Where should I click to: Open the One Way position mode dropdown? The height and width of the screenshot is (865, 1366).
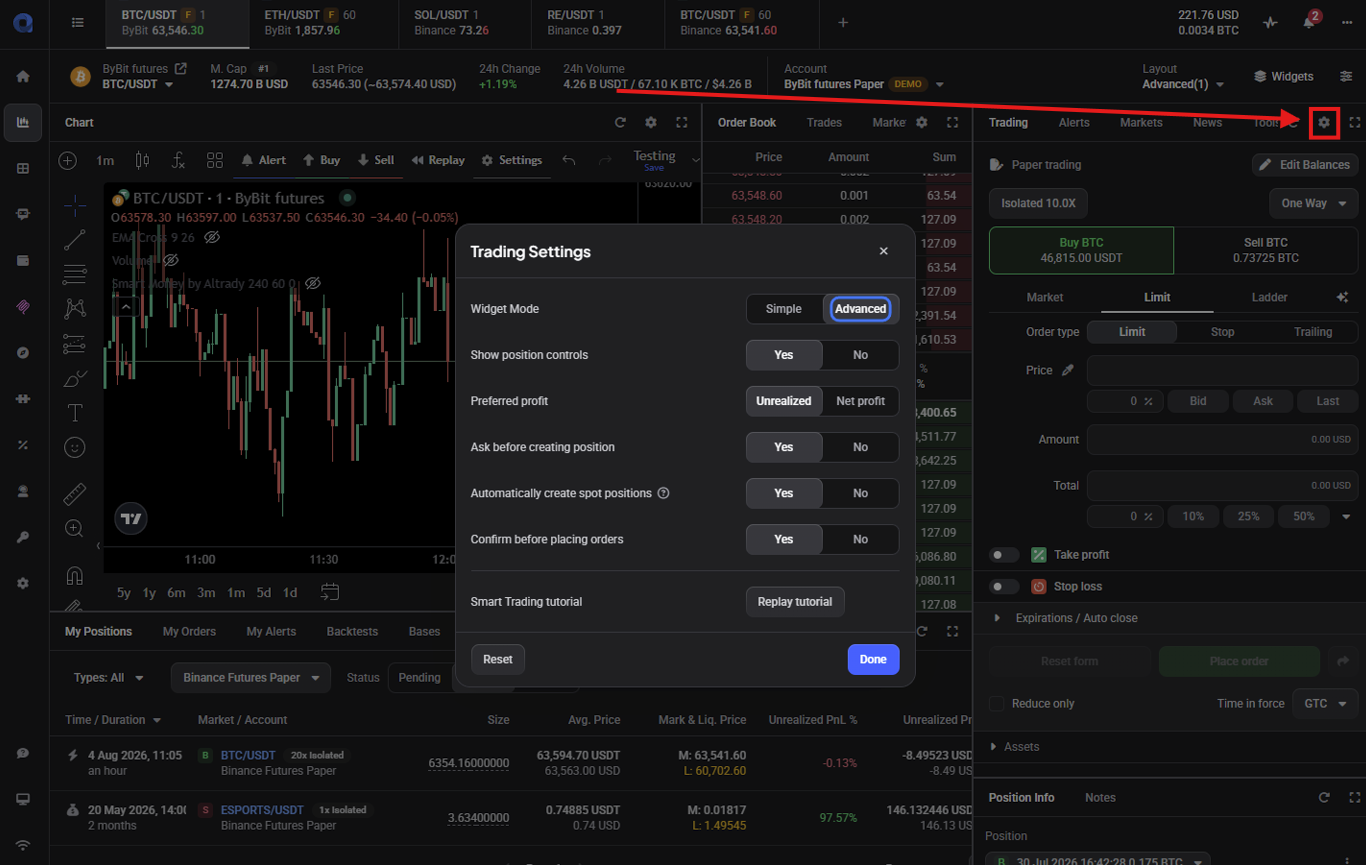point(1314,203)
